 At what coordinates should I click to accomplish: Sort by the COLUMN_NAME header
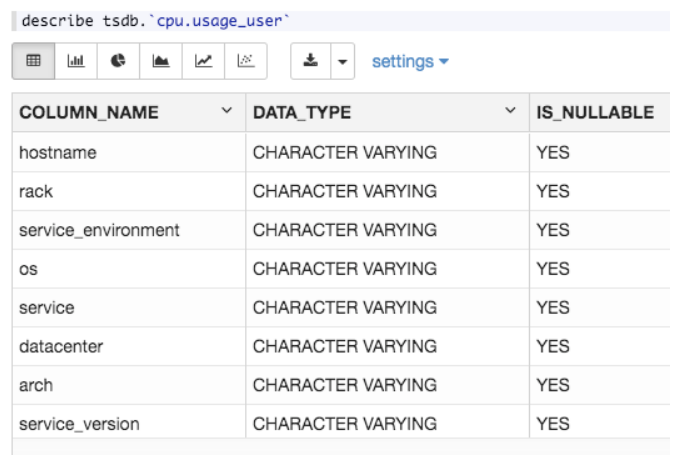point(89,113)
